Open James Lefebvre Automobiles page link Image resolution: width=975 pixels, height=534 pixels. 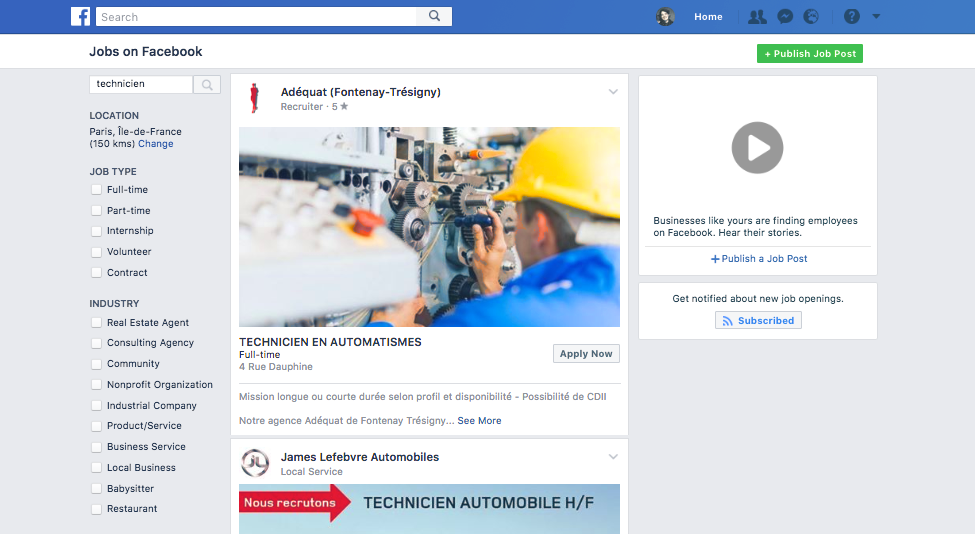pos(359,457)
